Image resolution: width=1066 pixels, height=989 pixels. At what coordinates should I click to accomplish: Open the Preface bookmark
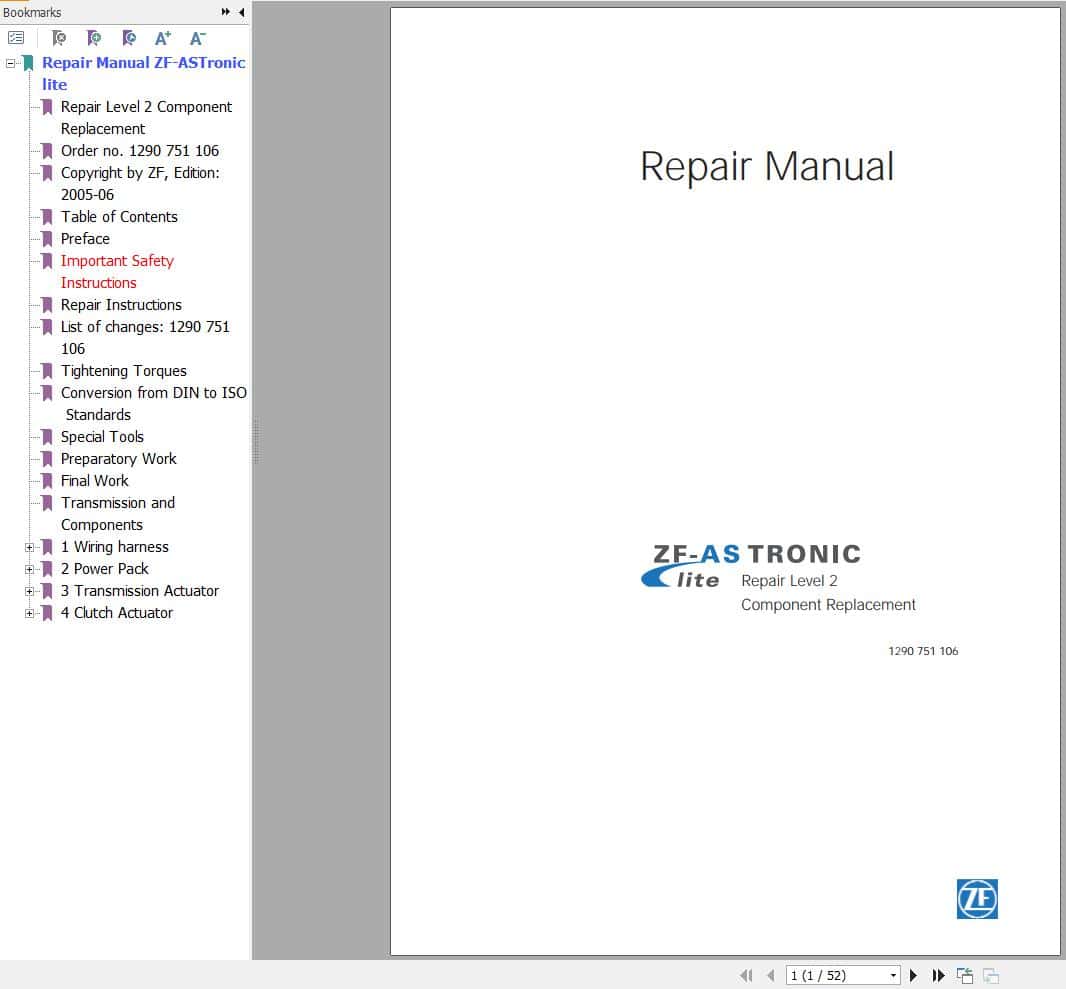pyautogui.click(x=85, y=239)
